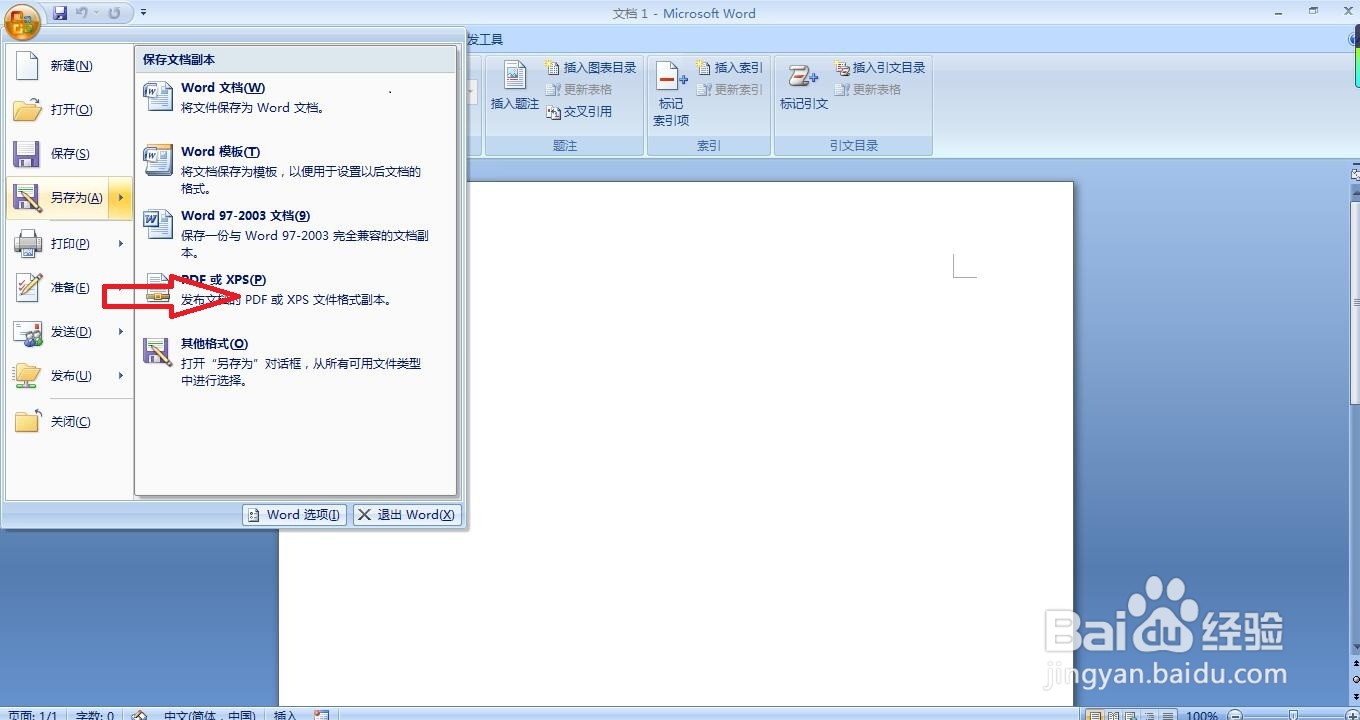Toggle the 插入 mode in the status bar

[285, 716]
